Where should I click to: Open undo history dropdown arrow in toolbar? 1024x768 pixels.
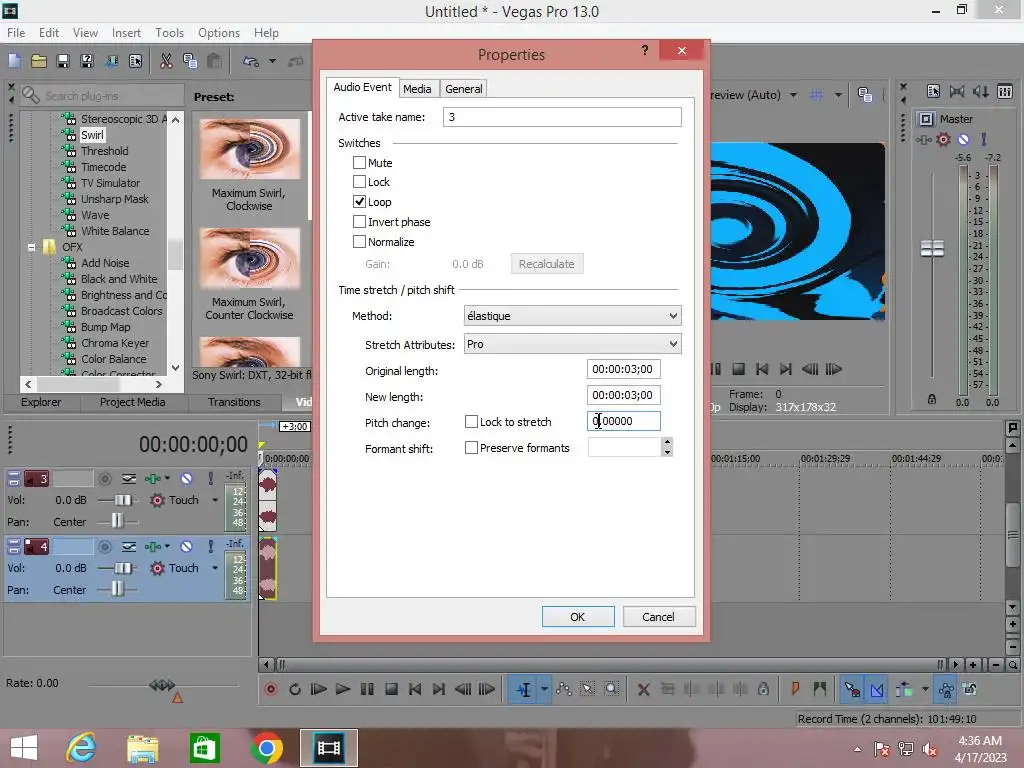[x=272, y=61]
